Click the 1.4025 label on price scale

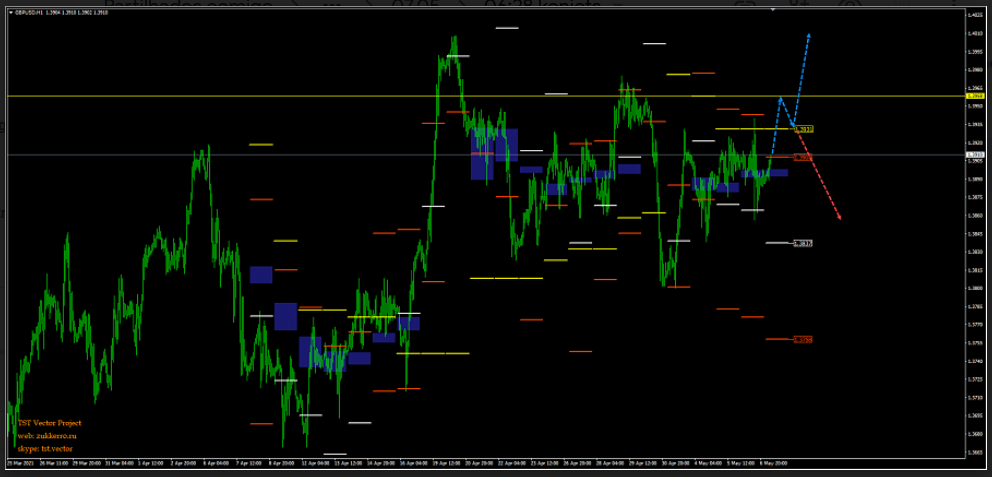[x=975, y=15]
